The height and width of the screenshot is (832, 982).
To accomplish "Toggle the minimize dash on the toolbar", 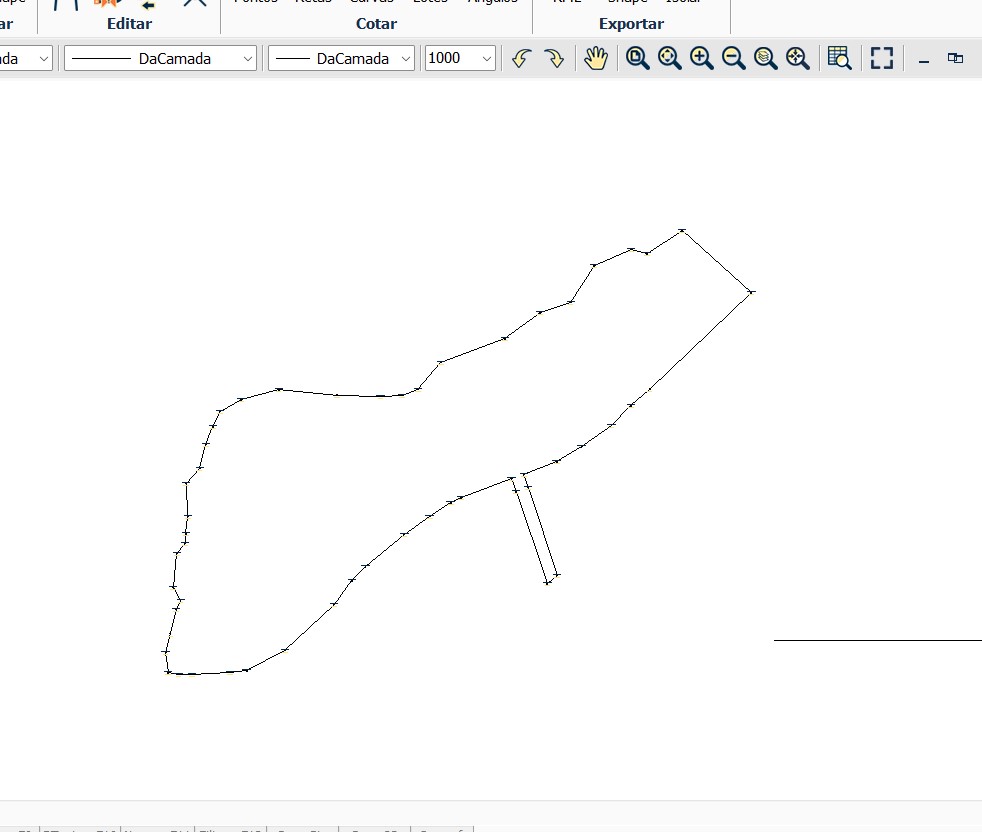I will (922, 60).
